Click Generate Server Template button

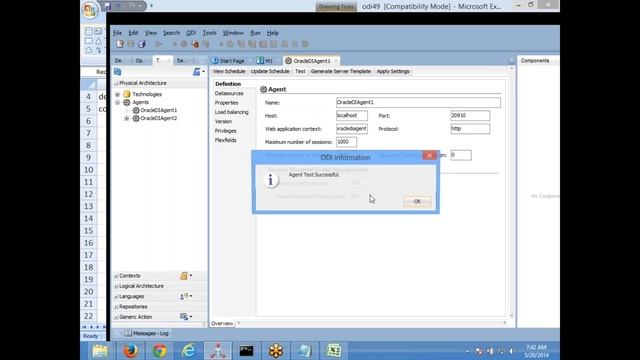tap(341, 71)
